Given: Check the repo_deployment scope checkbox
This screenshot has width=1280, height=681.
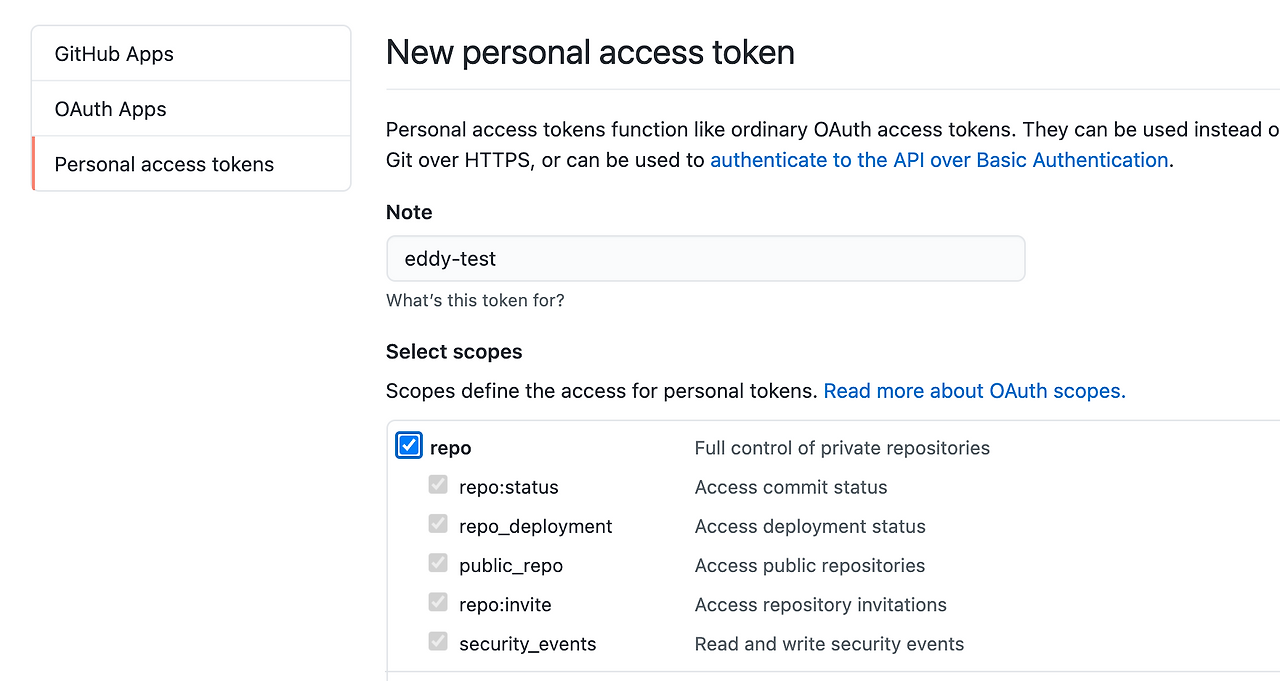Looking at the screenshot, I should pos(437,523).
